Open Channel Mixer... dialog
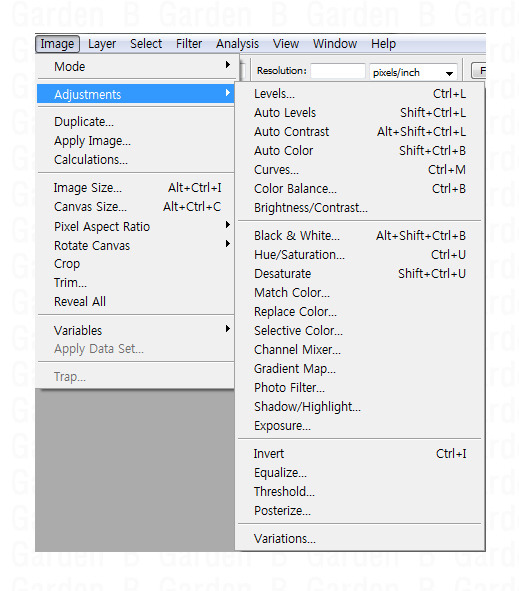The height and width of the screenshot is (591, 519). [x=360, y=349]
